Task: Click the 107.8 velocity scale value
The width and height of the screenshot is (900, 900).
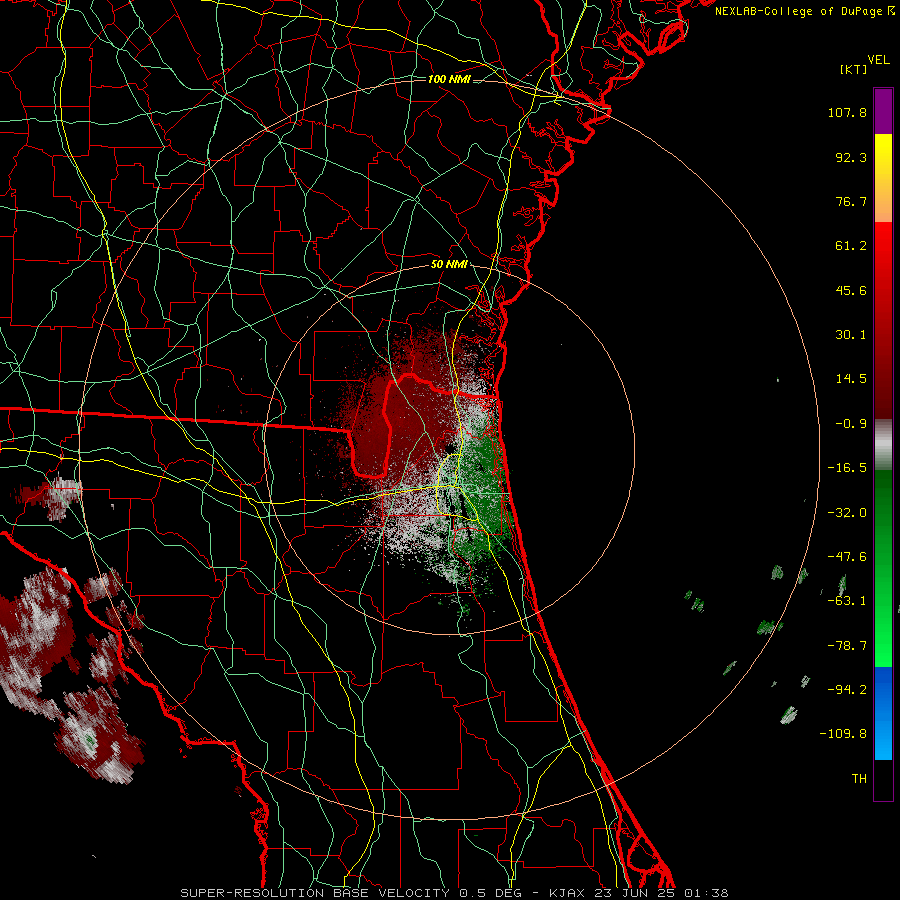Action: [847, 112]
